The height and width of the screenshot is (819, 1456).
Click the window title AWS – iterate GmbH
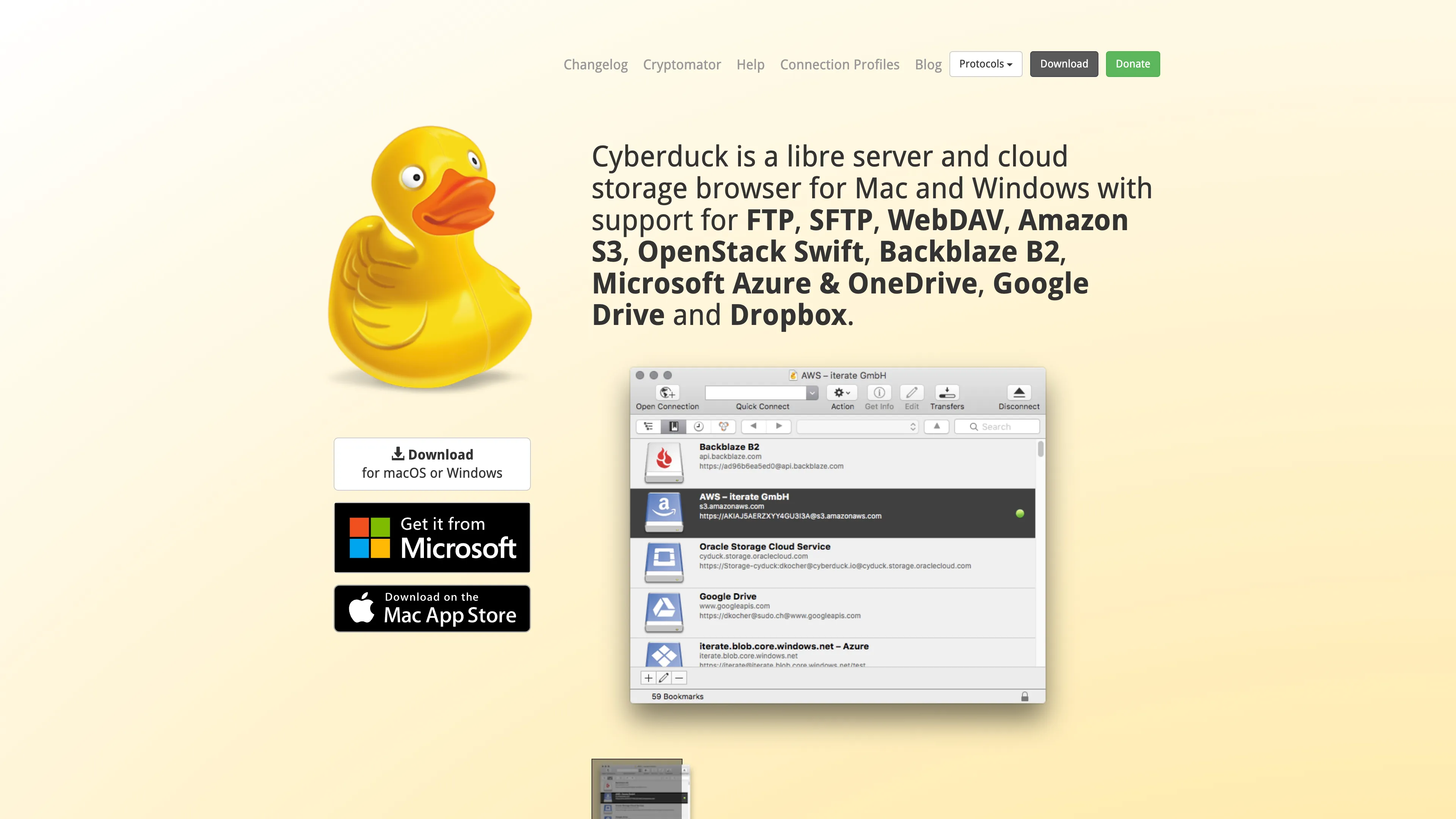click(x=843, y=375)
